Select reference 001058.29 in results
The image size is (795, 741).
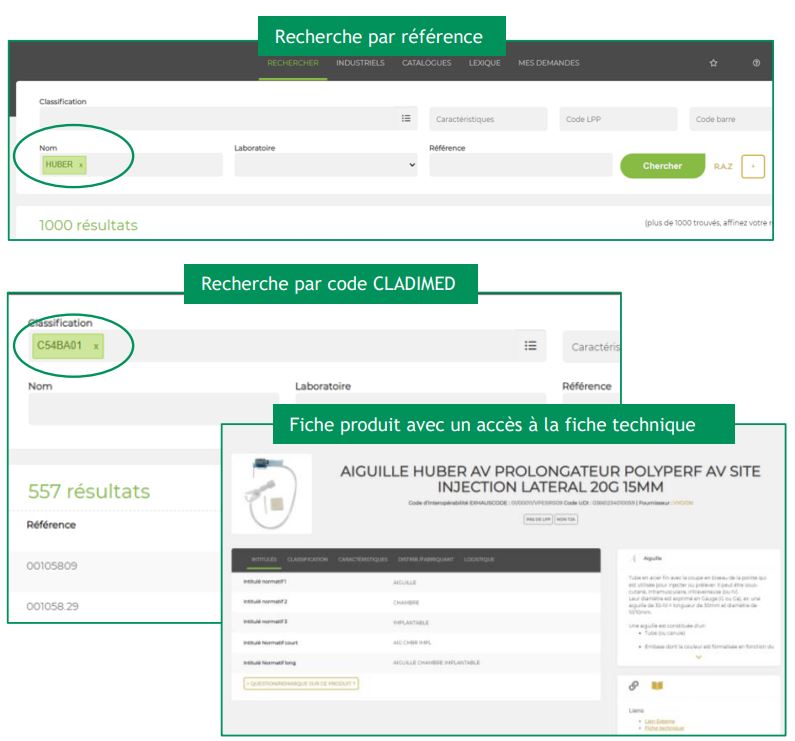(52, 606)
